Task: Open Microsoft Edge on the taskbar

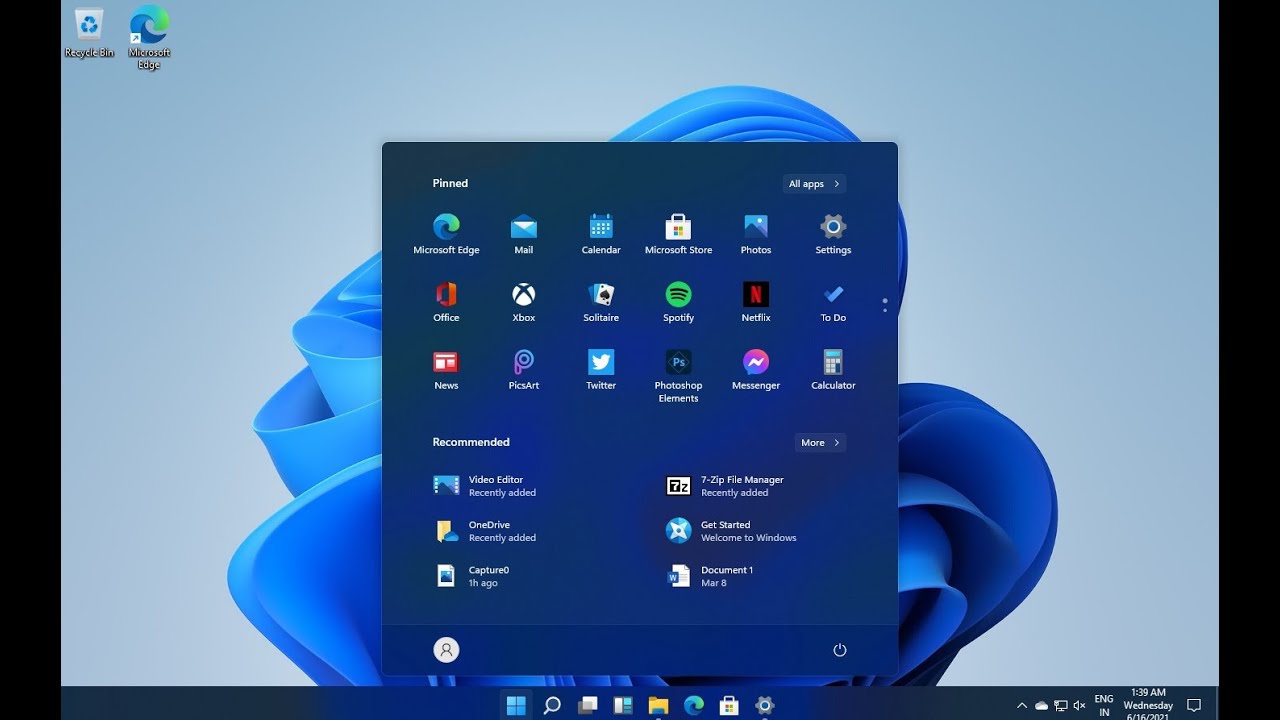Action: 693,705
